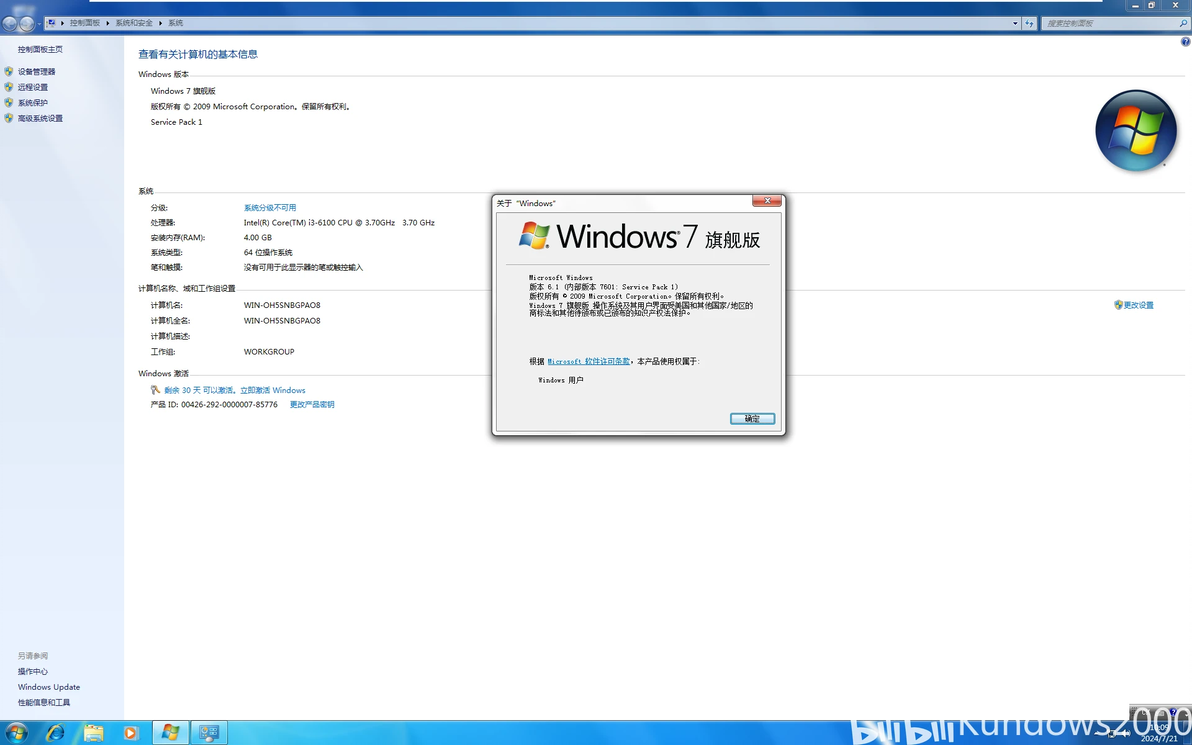1192x745 pixels.
Task: Click the 64 位操作系统 value
Action: [x=268, y=252]
